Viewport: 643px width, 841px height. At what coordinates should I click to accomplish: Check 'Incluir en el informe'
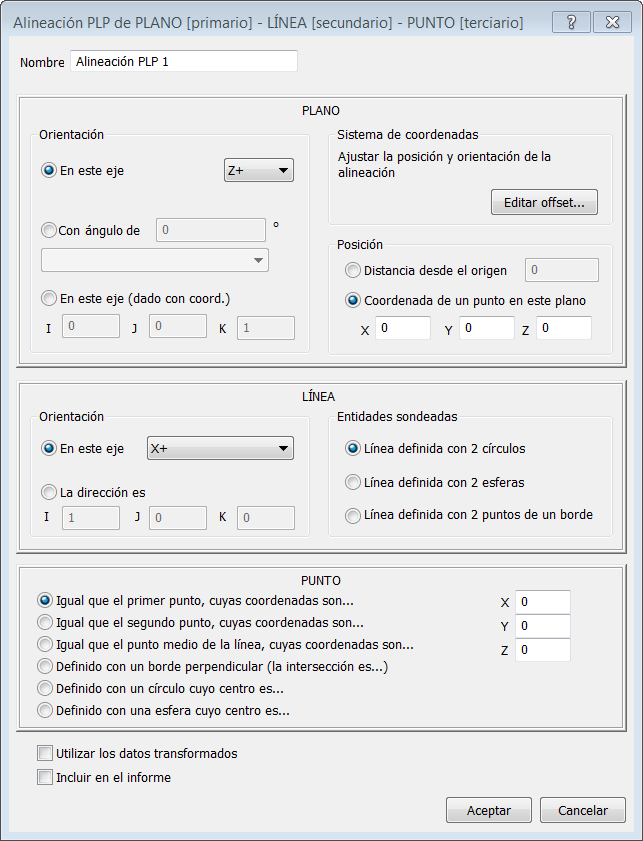tap(44, 777)
